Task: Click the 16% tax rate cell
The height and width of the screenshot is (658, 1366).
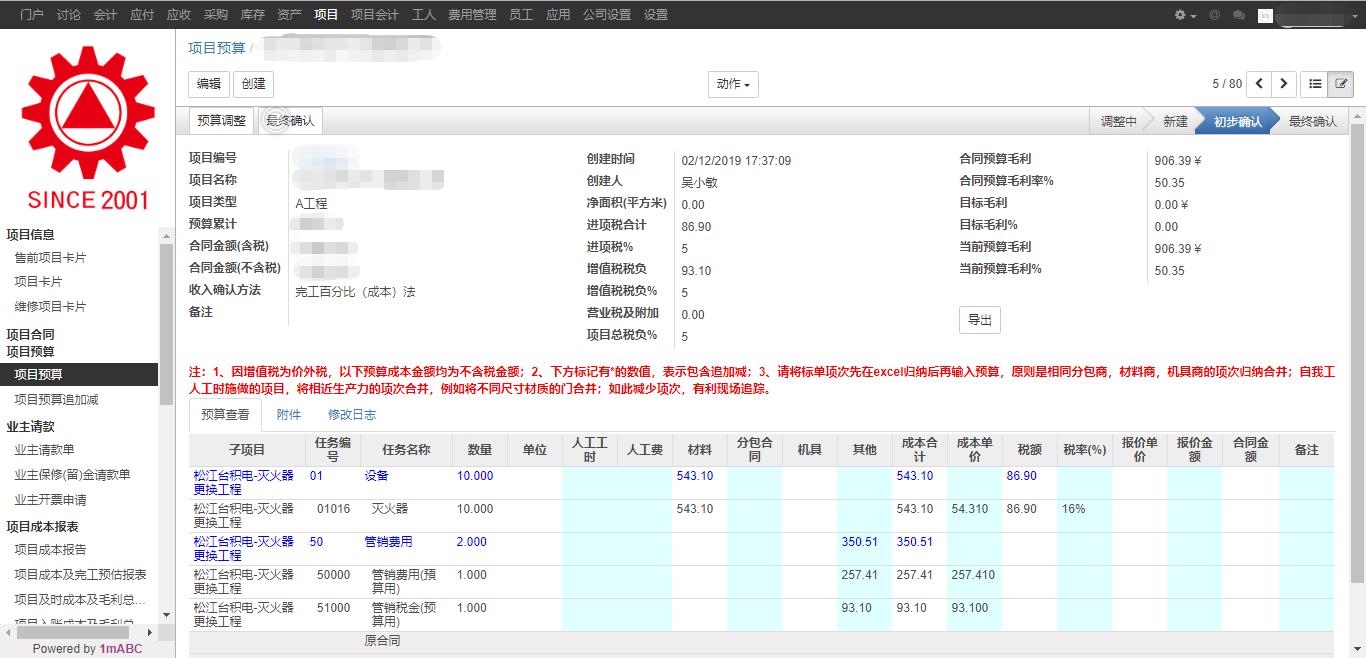Action: coord(1074,509)
